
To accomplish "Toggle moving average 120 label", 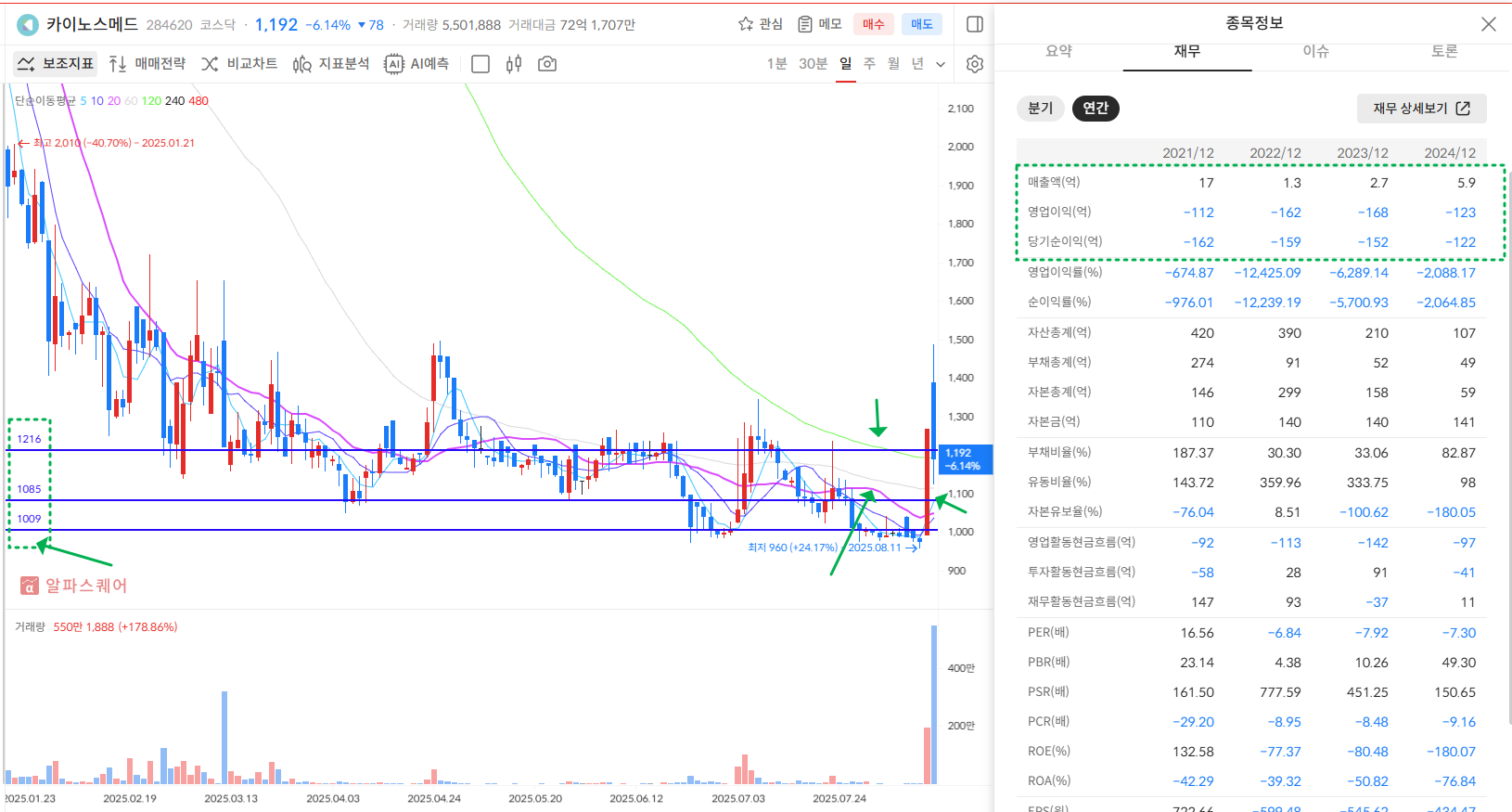I will click(151, 101).
